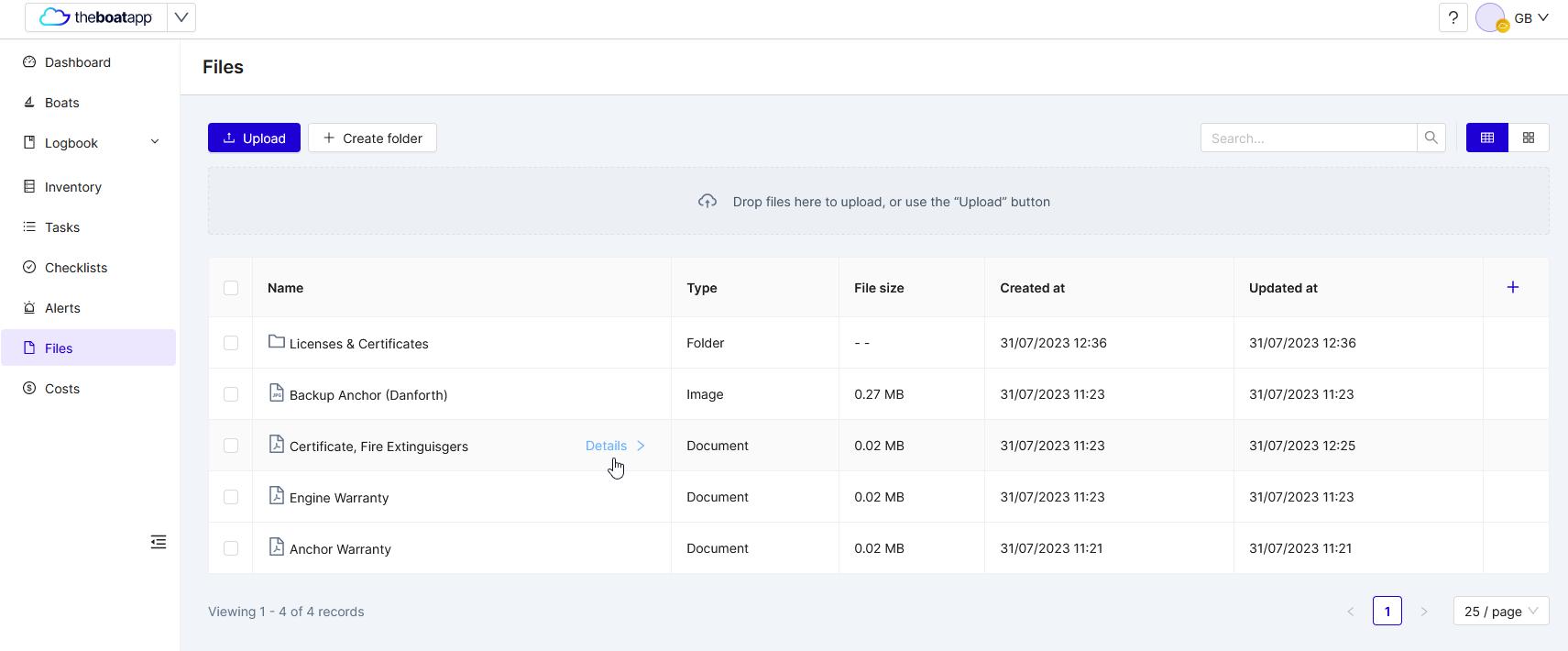
Task: Open the Engine Warranty file name
Action: tap(339, 498)
